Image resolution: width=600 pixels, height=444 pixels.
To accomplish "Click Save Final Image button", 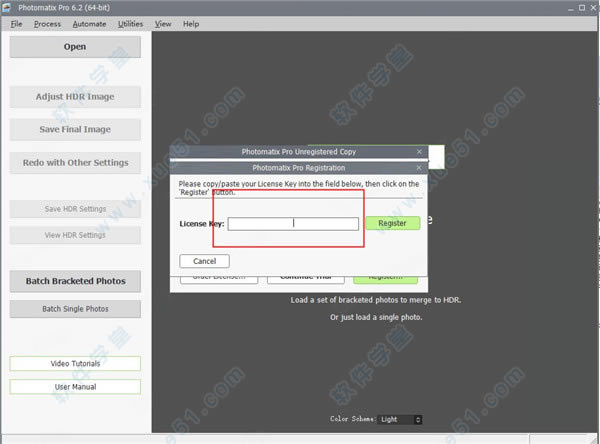I will (x=75, y=129).
